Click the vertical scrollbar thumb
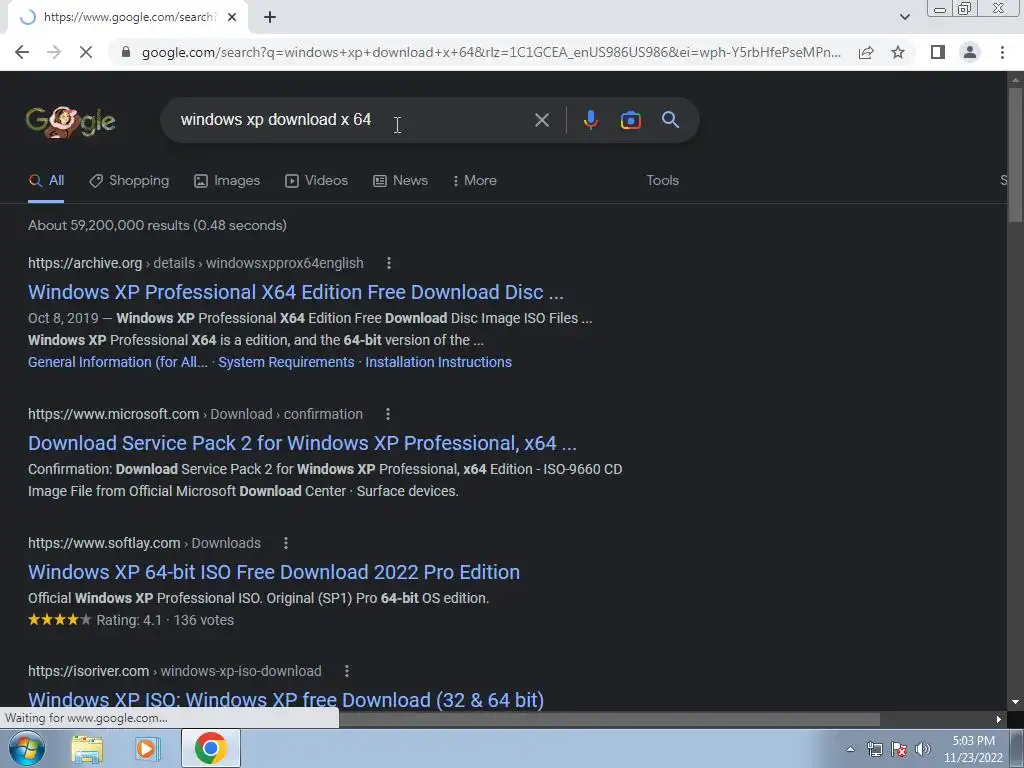This screenshot has height=768, width=1024. (x=1015, y=155)
